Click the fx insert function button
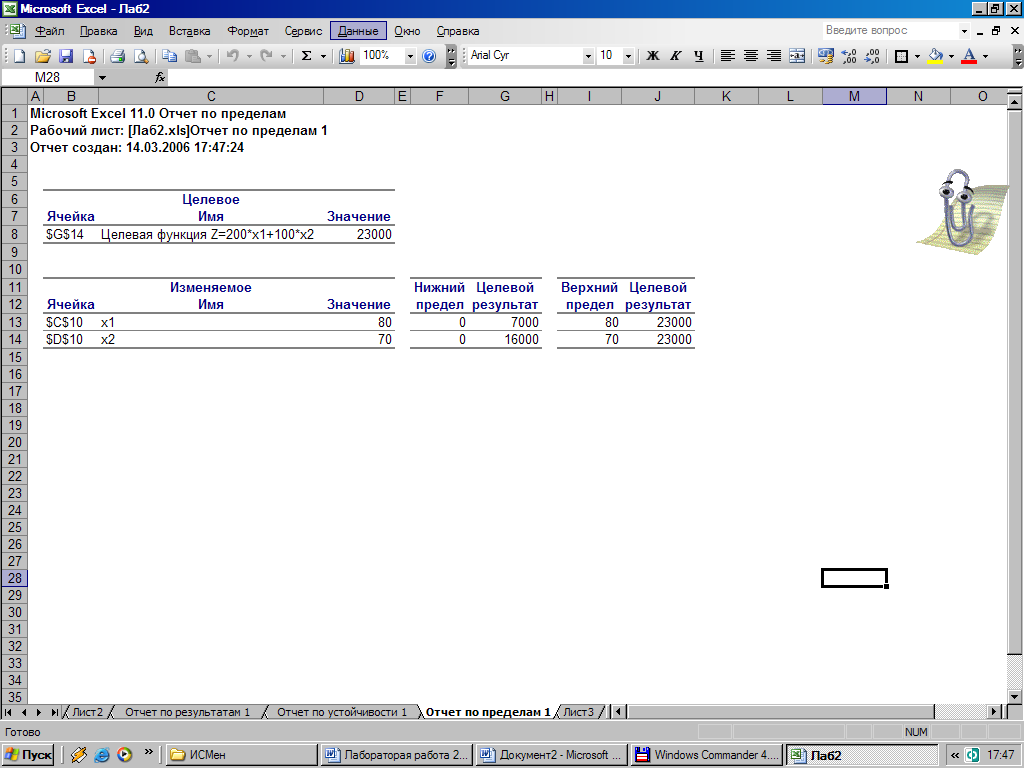This screenshot has width=1024, height=768. point(160,78)
